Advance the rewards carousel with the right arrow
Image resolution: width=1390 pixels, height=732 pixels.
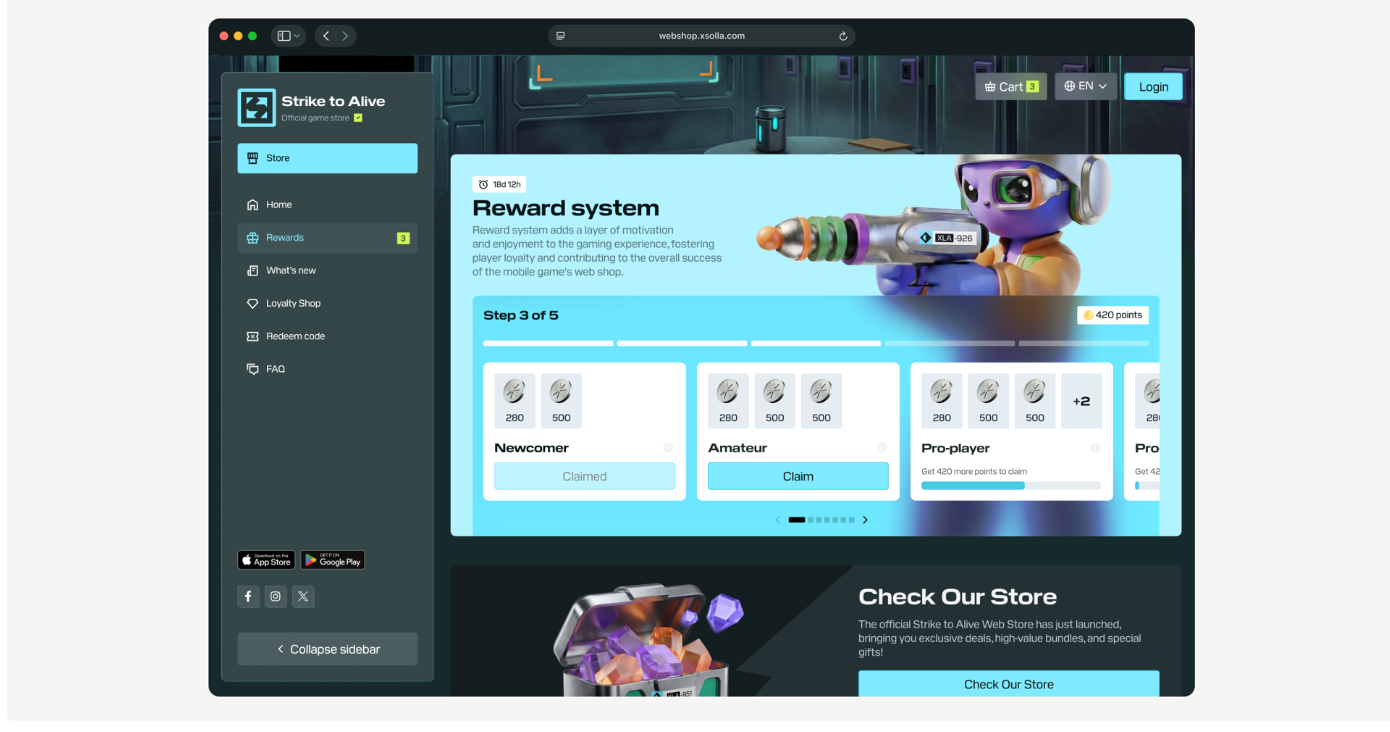pos(865,520)
